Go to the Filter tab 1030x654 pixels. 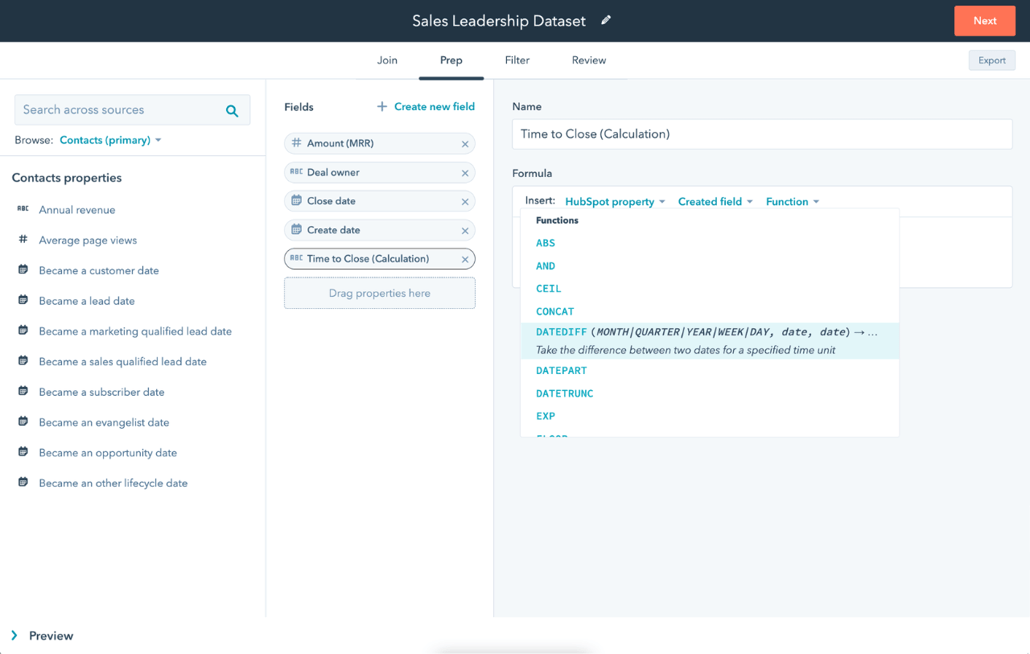coord(517,60)
